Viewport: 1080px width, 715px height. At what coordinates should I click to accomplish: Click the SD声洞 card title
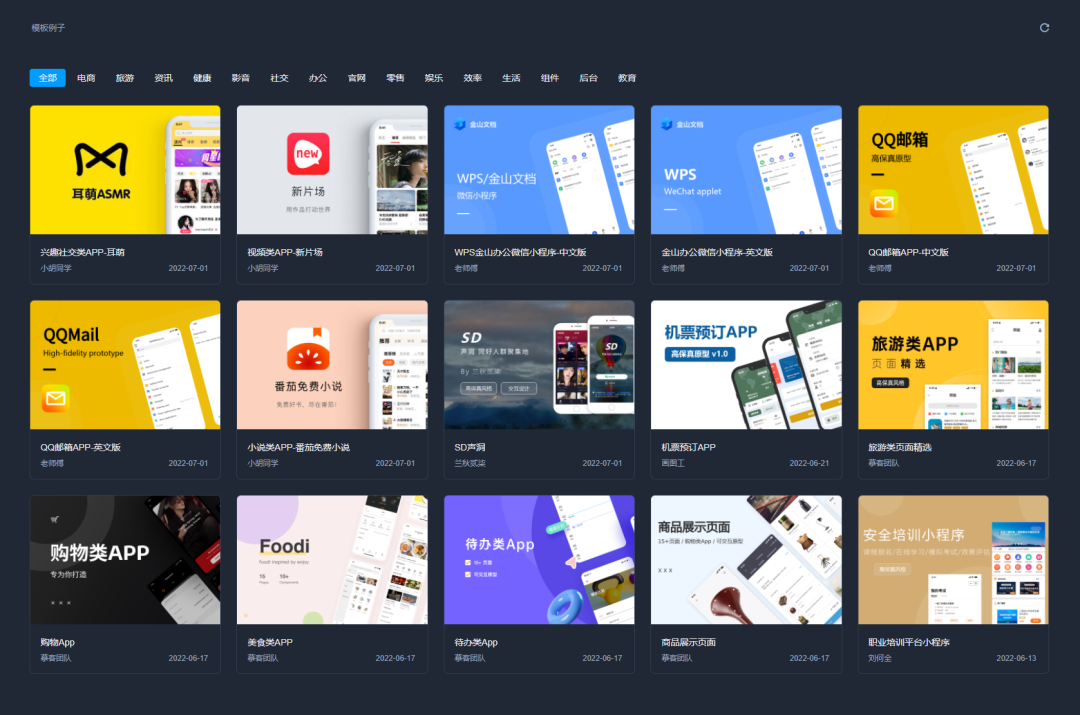[x=470, y=447]
